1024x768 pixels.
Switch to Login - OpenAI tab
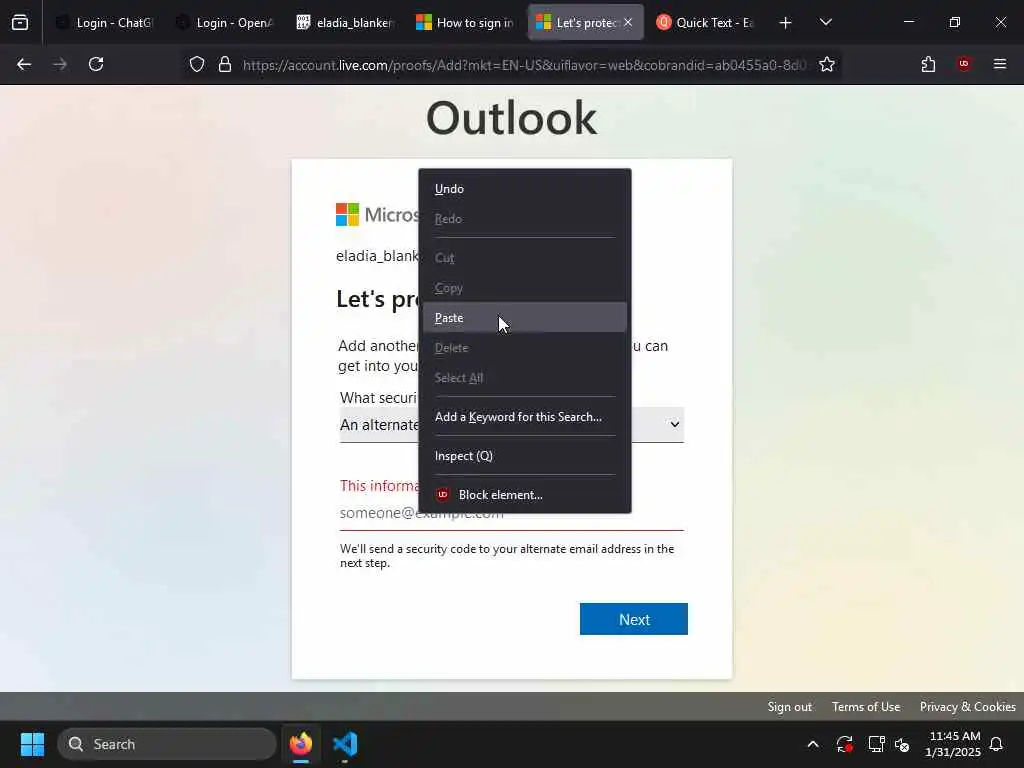pos(224,22)
